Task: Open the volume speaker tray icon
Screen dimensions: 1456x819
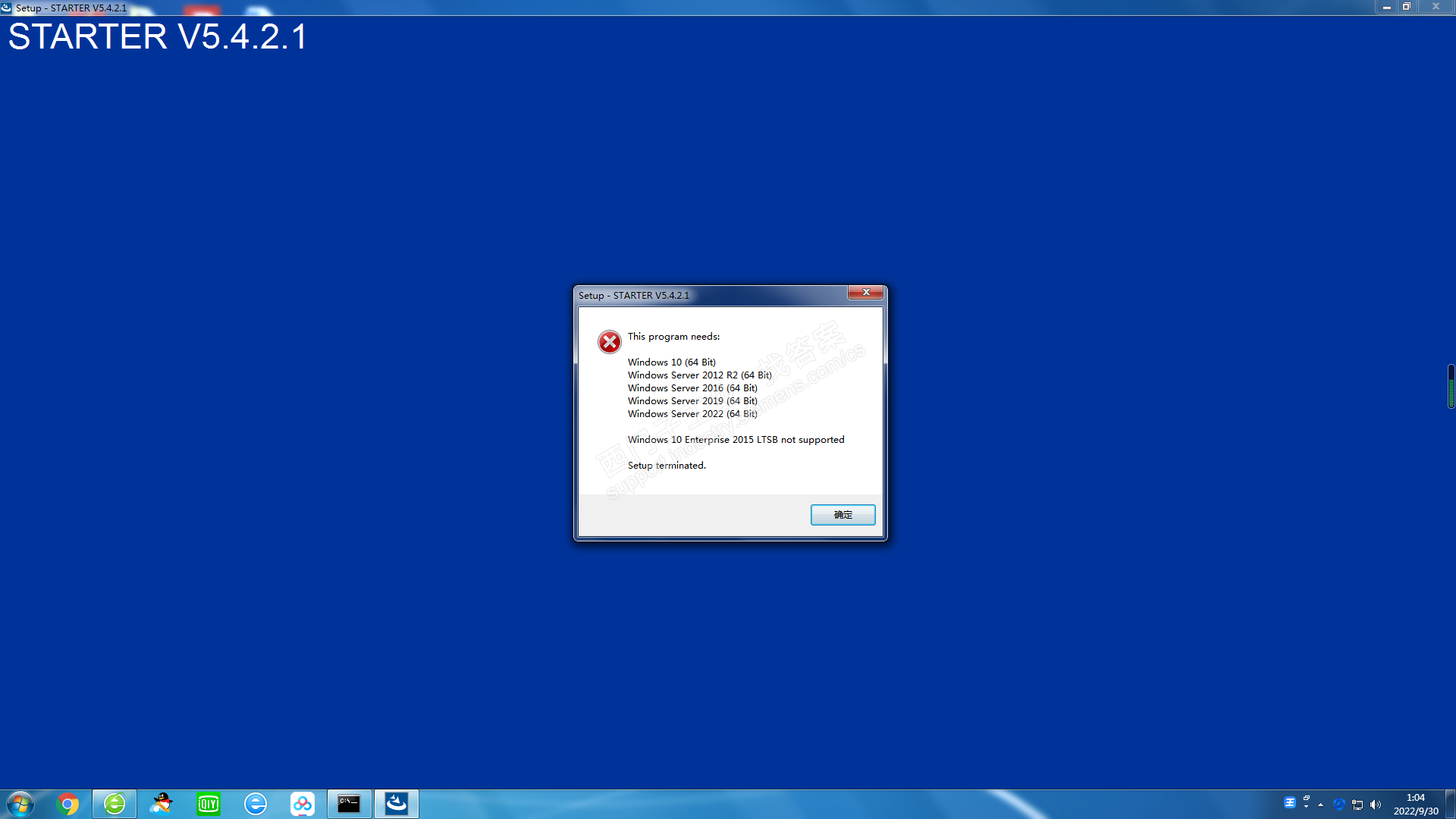Action: [x=1376, y=805]
